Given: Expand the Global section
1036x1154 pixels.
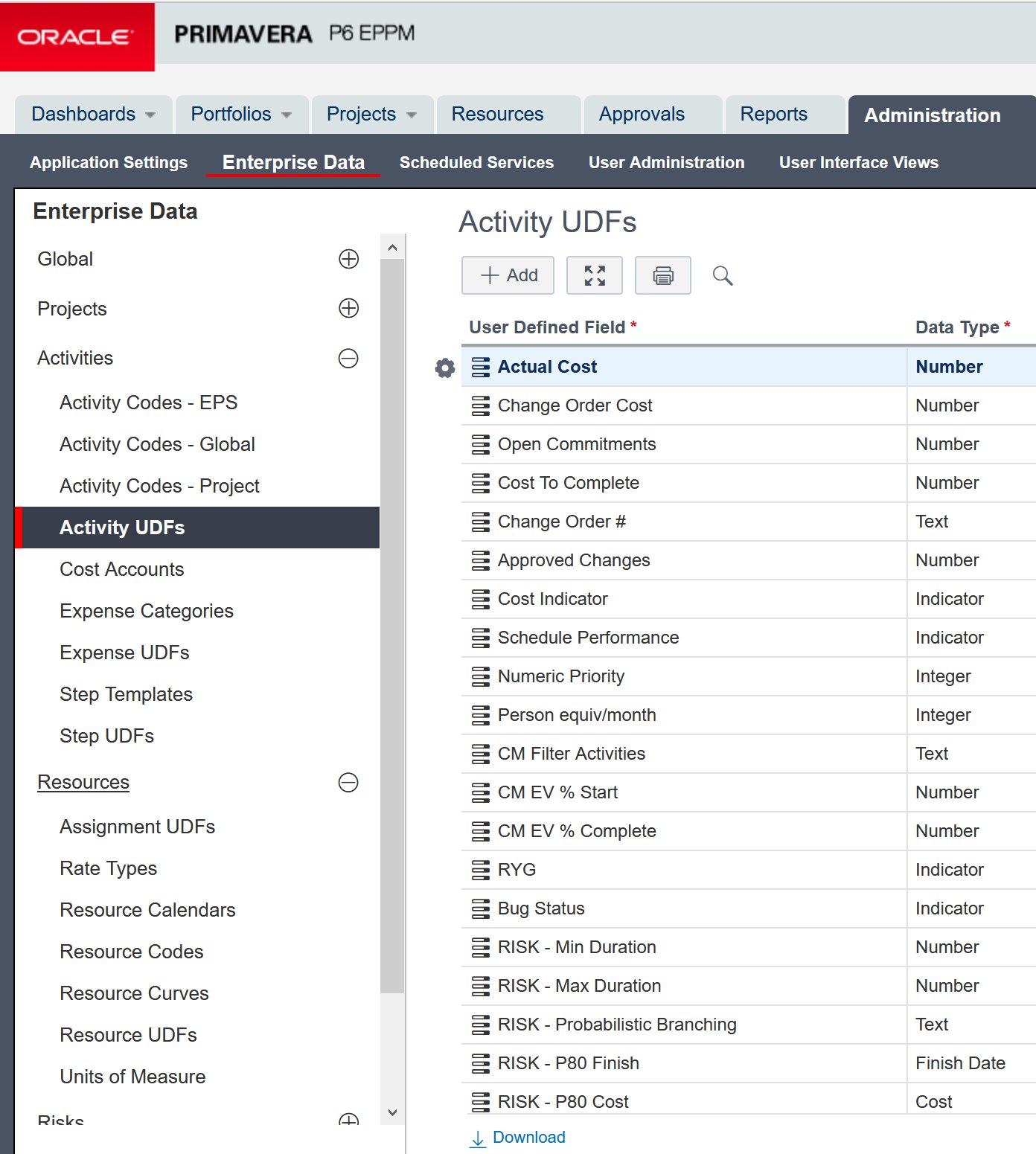Looking at the screenshot, I should [348, 259].
